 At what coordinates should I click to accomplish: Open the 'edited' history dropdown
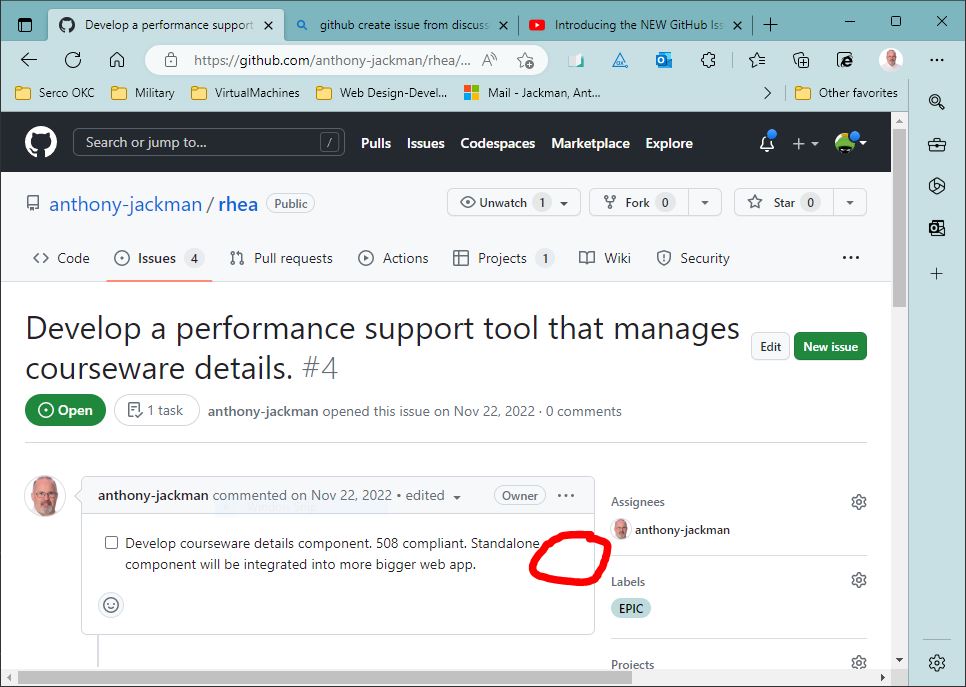coord(457,495)
